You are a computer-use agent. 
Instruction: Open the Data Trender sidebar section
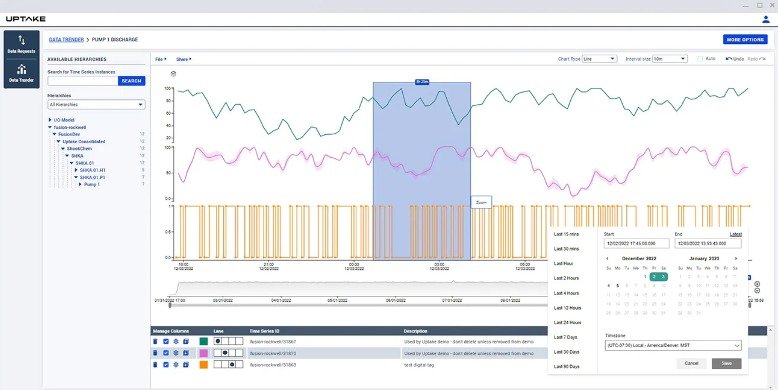(21, 73)
